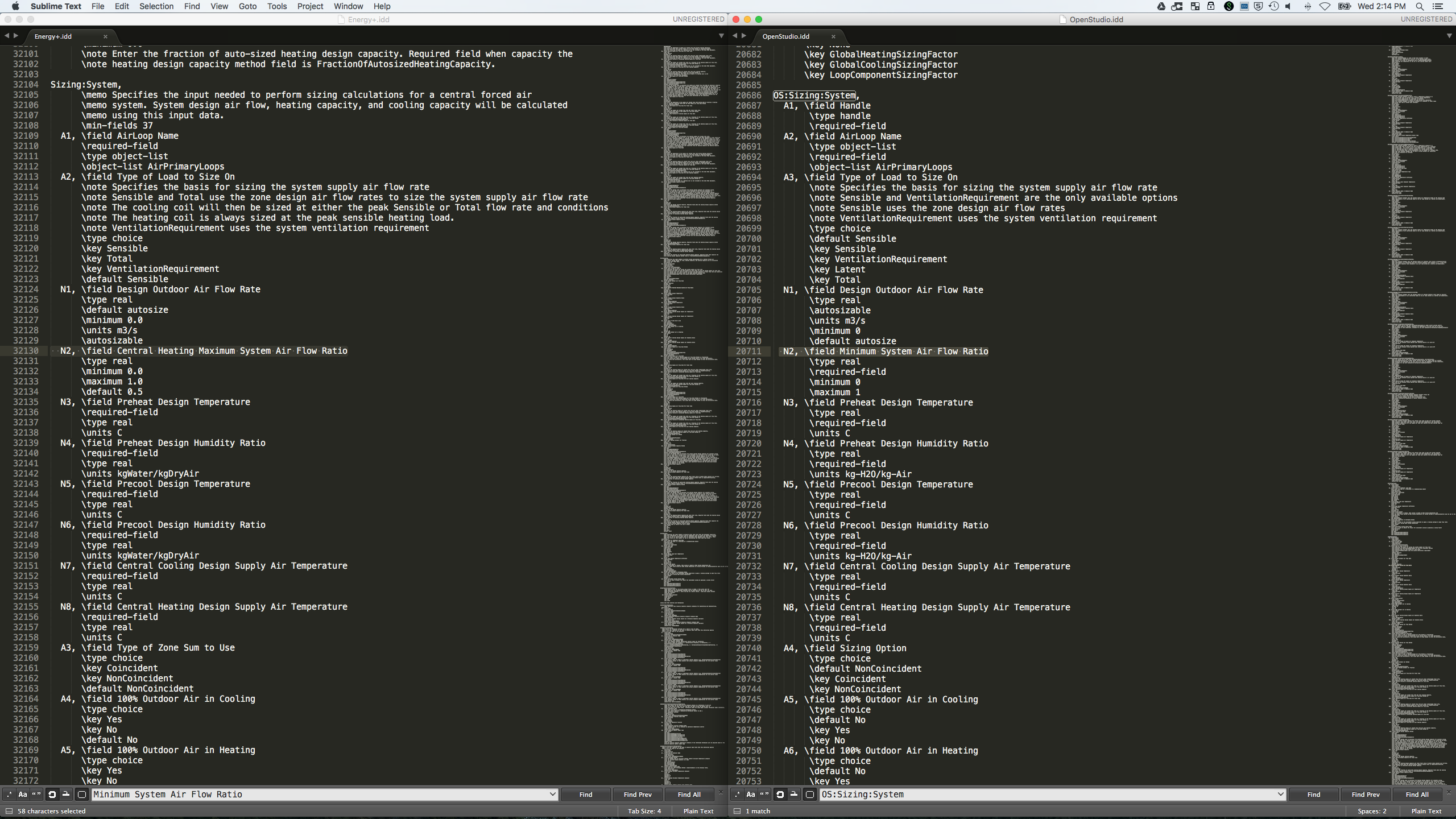1456x819 pixels.
Task: Go to previous tab arrow in OpenStudio.idd window
Action: (x=734, y=36)
